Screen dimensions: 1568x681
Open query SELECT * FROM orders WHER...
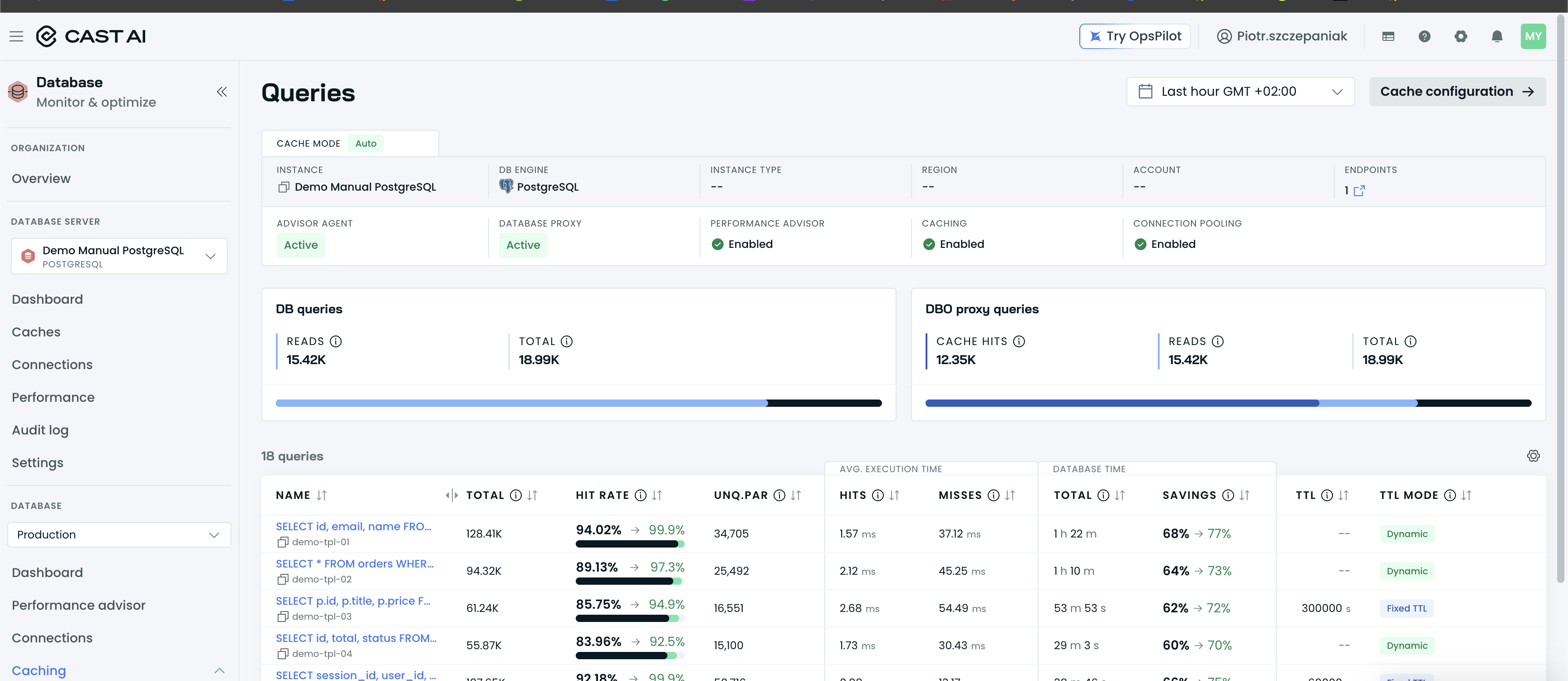click(354, 563)
